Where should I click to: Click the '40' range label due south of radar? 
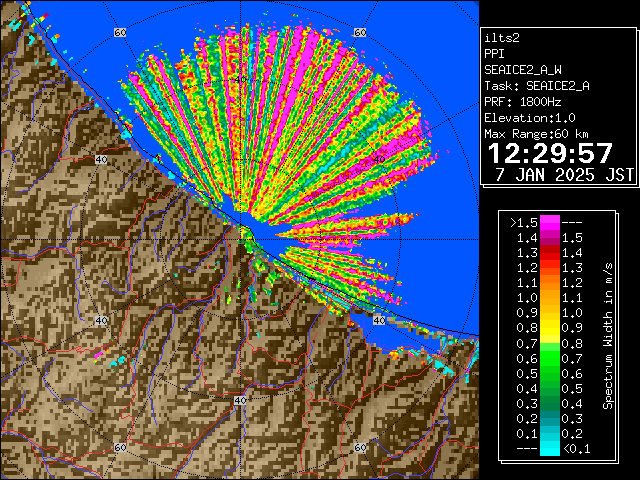[x=240, y=400]
